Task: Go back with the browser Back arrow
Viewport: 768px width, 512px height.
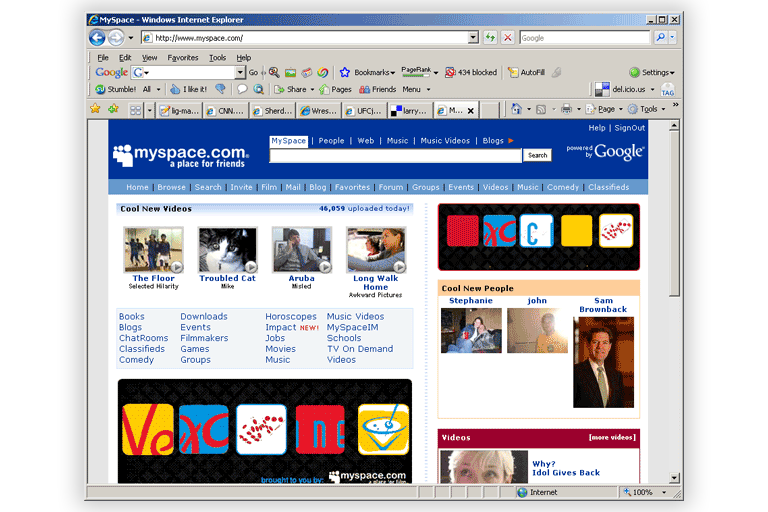Action: tap(97, 38)
